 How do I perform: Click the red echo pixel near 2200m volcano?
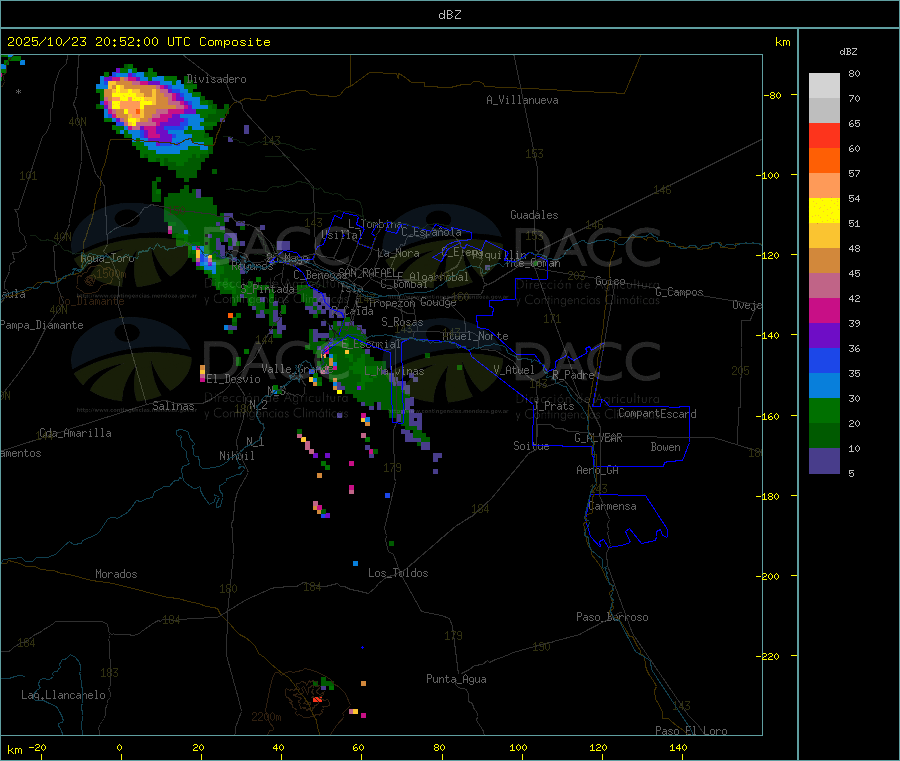point(317,700)
